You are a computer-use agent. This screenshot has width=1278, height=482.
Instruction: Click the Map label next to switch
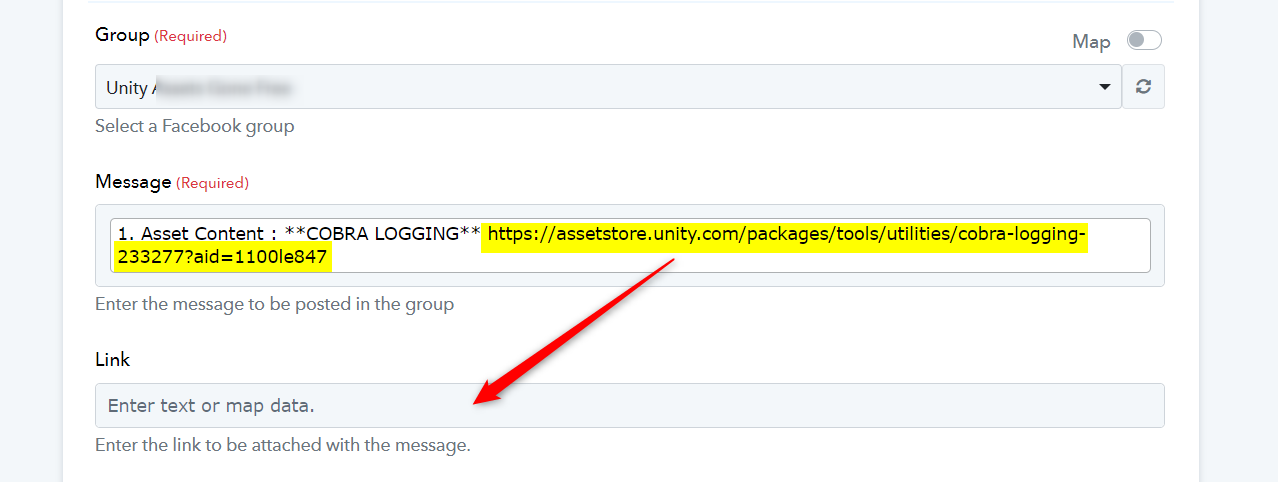(x=1091, y=41)
